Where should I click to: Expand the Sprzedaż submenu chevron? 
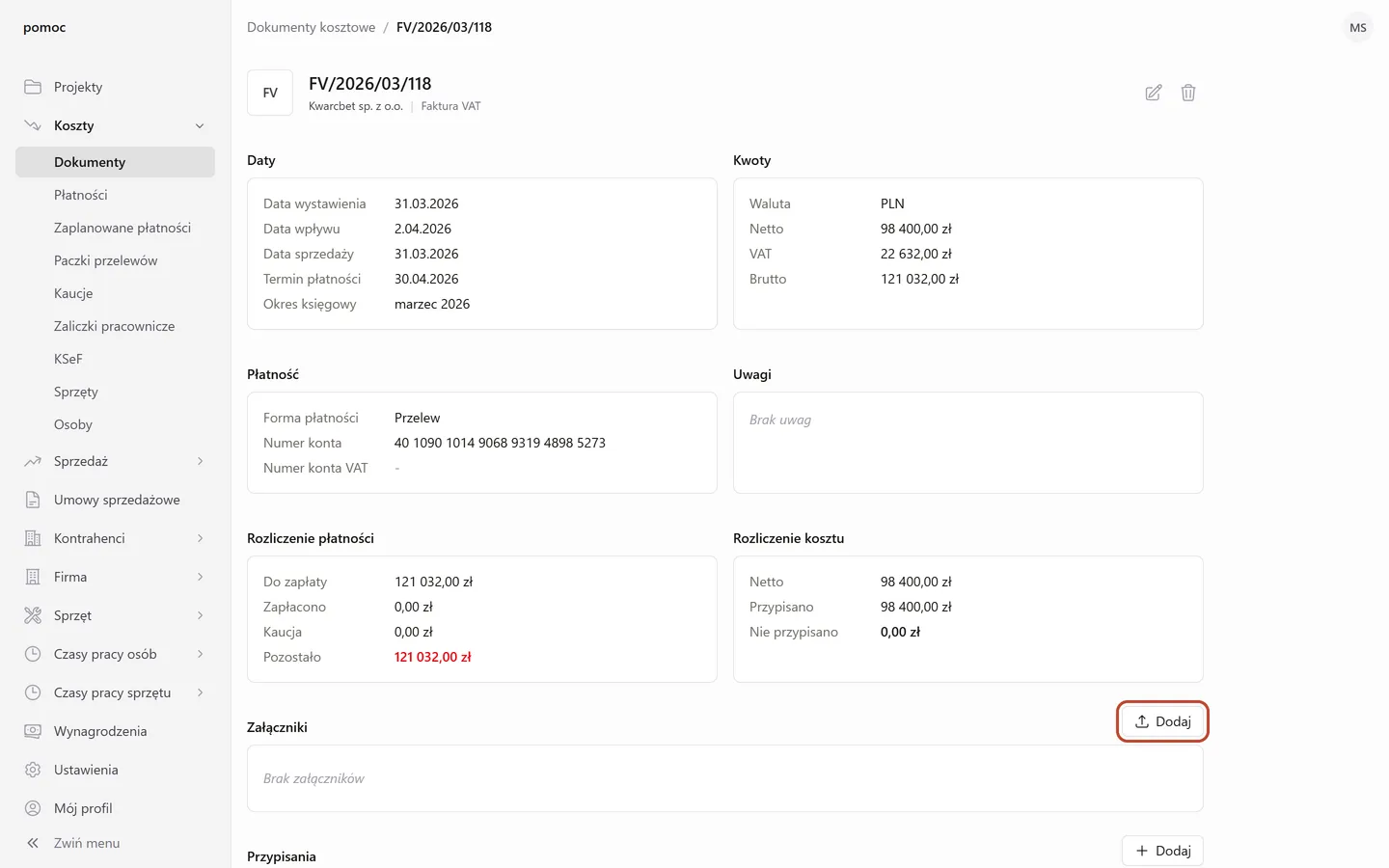pyautogui.click(x=200, y=461)
